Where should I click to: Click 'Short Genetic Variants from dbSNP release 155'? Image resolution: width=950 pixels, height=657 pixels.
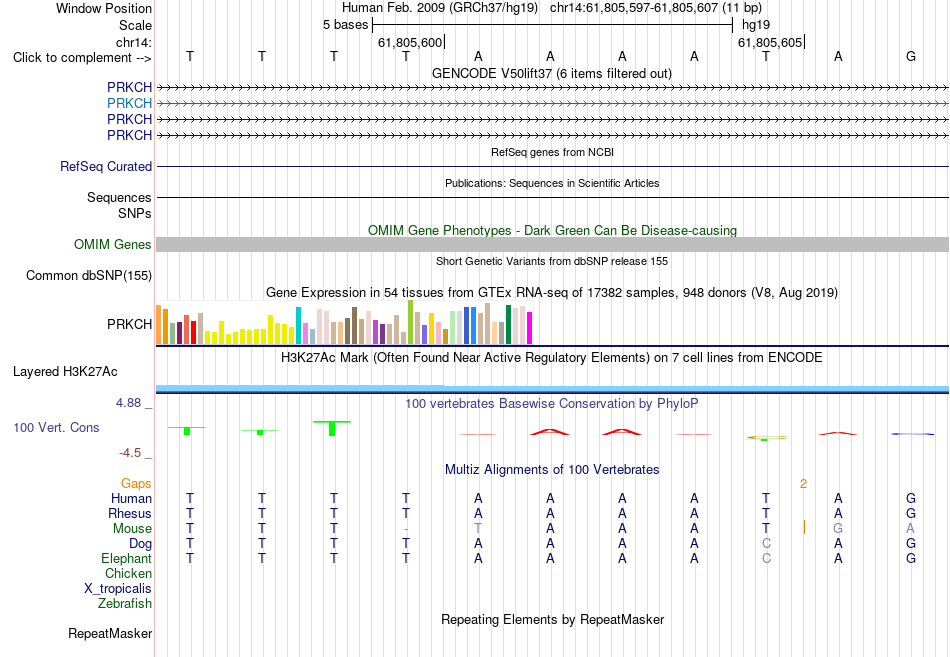click(x=552, y=261)
